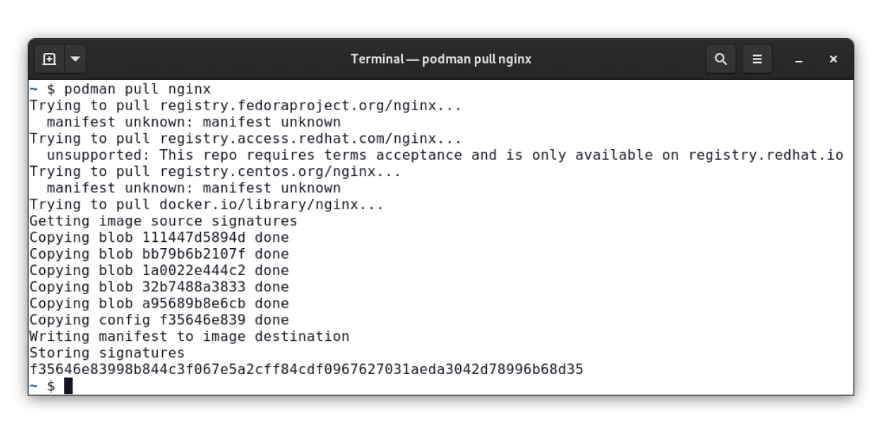Close the terminal window
Image resolution: width=883 pixels, height=442 pixels.
point(833,59)
